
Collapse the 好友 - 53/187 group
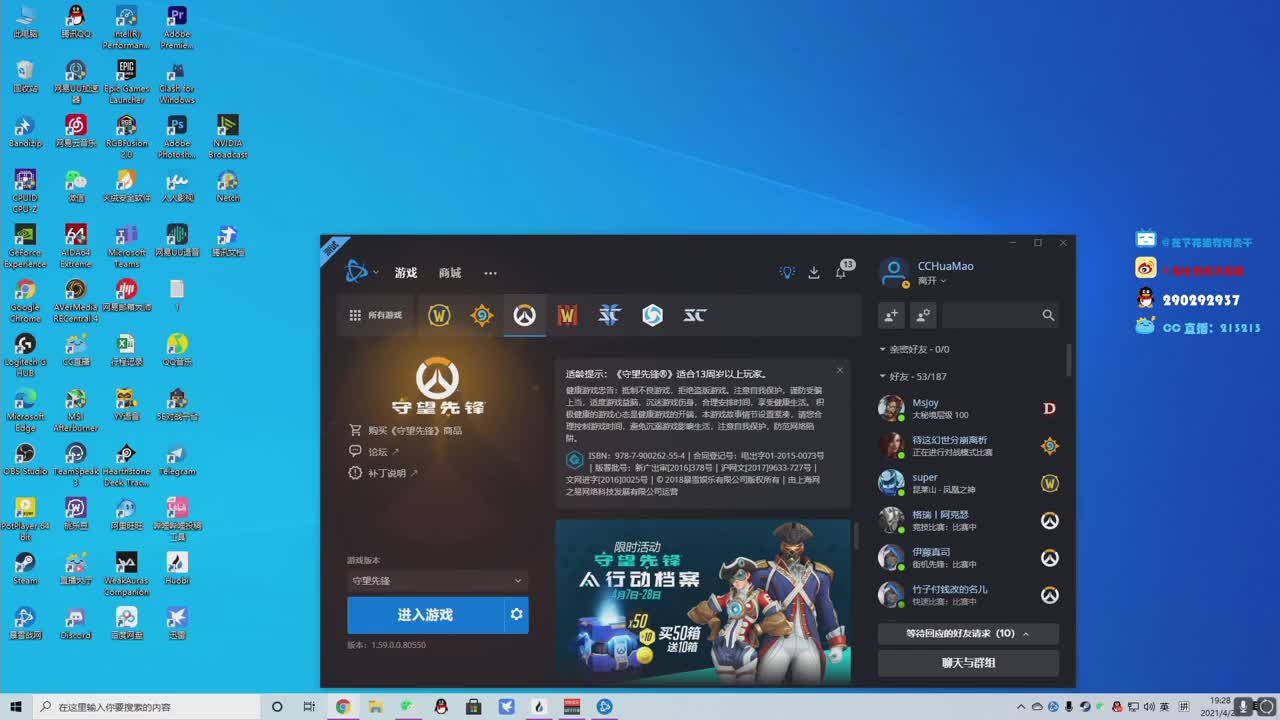coord(912,376)
